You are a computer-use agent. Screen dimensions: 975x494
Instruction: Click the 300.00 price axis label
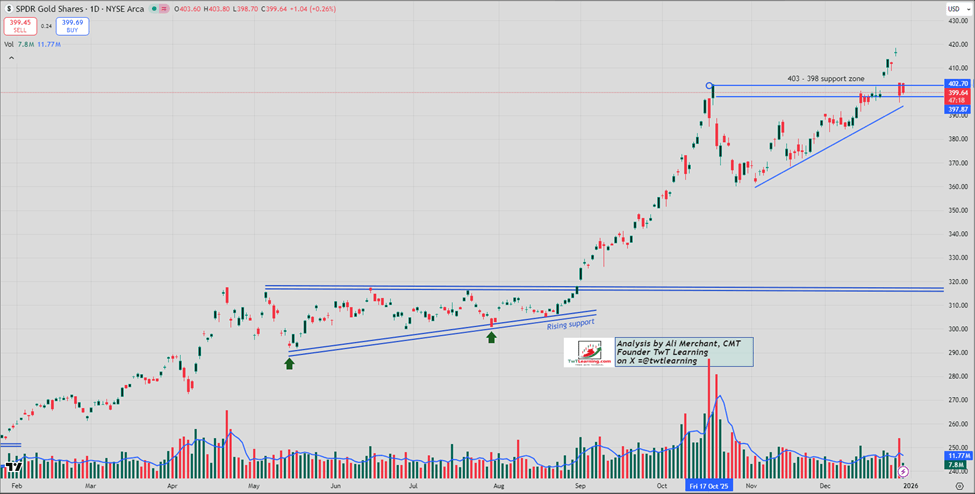pos(957,329)
